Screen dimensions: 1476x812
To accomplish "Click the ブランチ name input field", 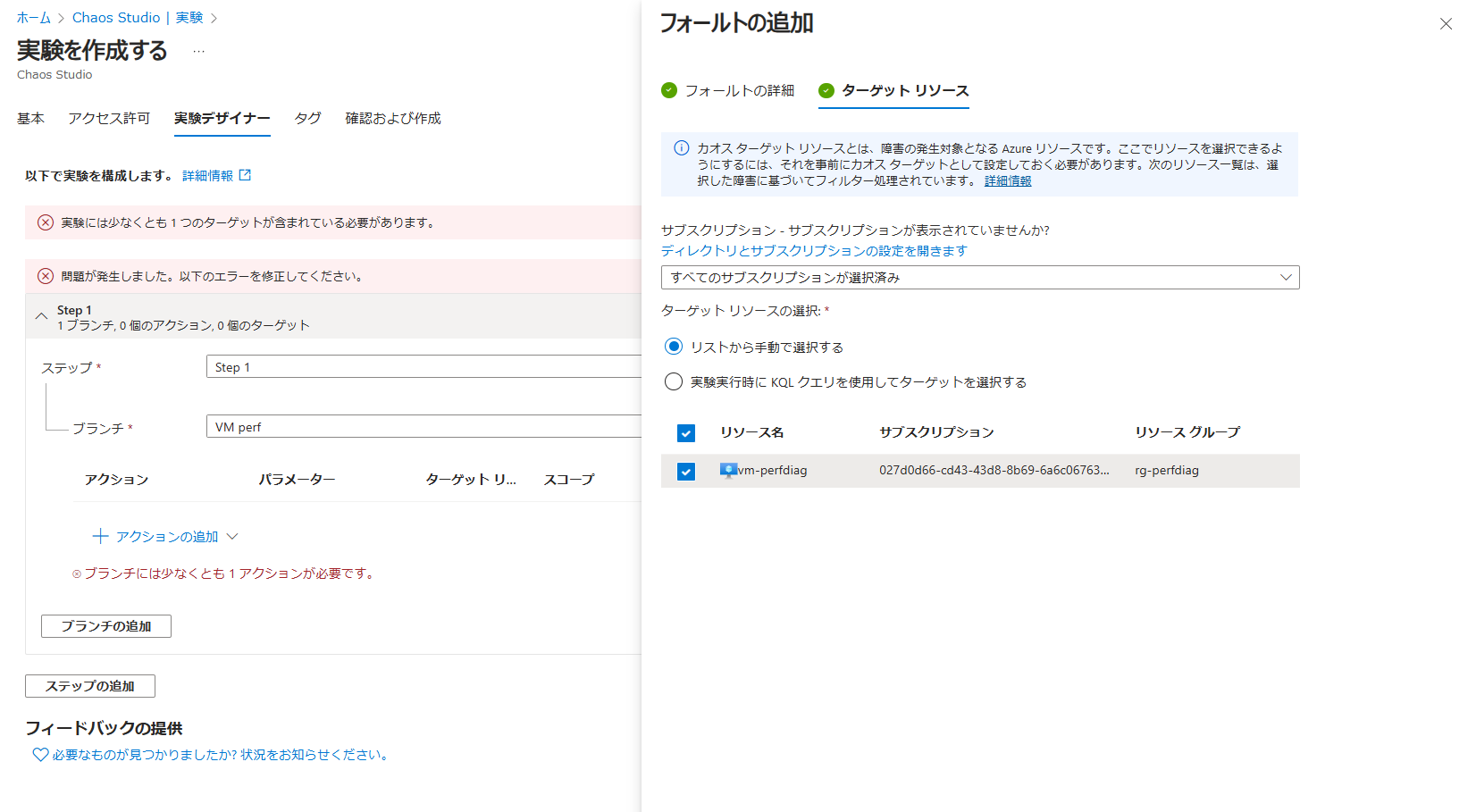I will point(424,427).
